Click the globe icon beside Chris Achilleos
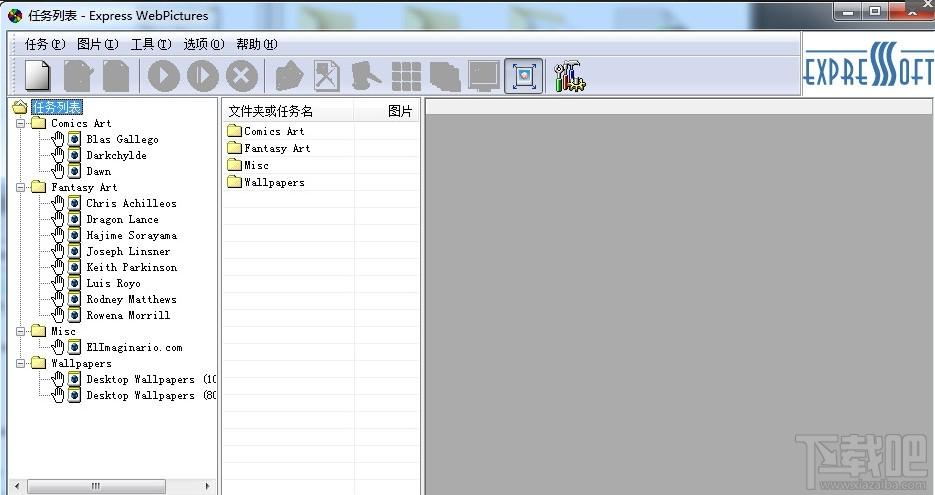This screenshot has width=935, height=495. [74, 203]
